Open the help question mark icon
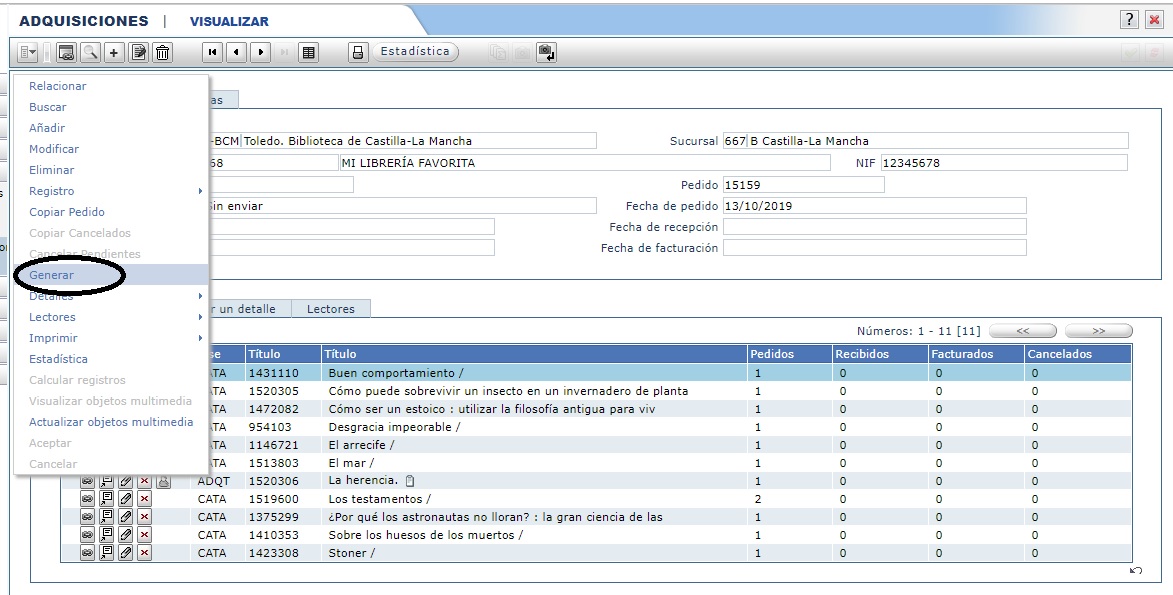Image resolution: width=1173 pixels, height=595 pixels. pos(1129,20)
